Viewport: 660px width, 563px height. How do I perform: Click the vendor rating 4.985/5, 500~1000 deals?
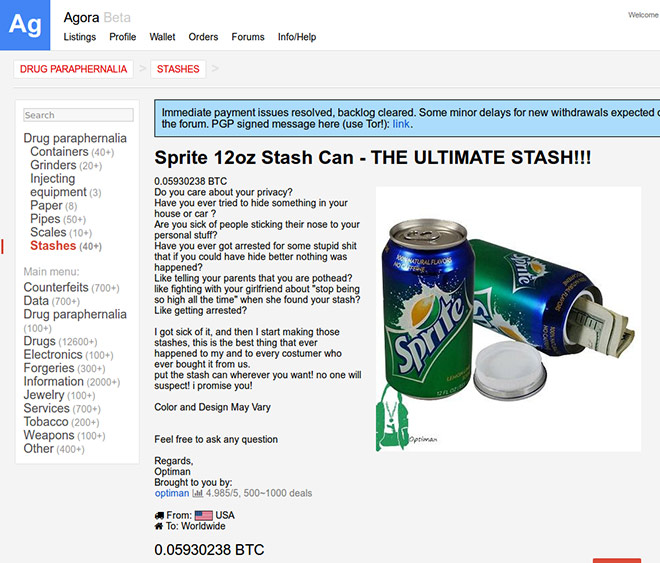pos(259,493)
